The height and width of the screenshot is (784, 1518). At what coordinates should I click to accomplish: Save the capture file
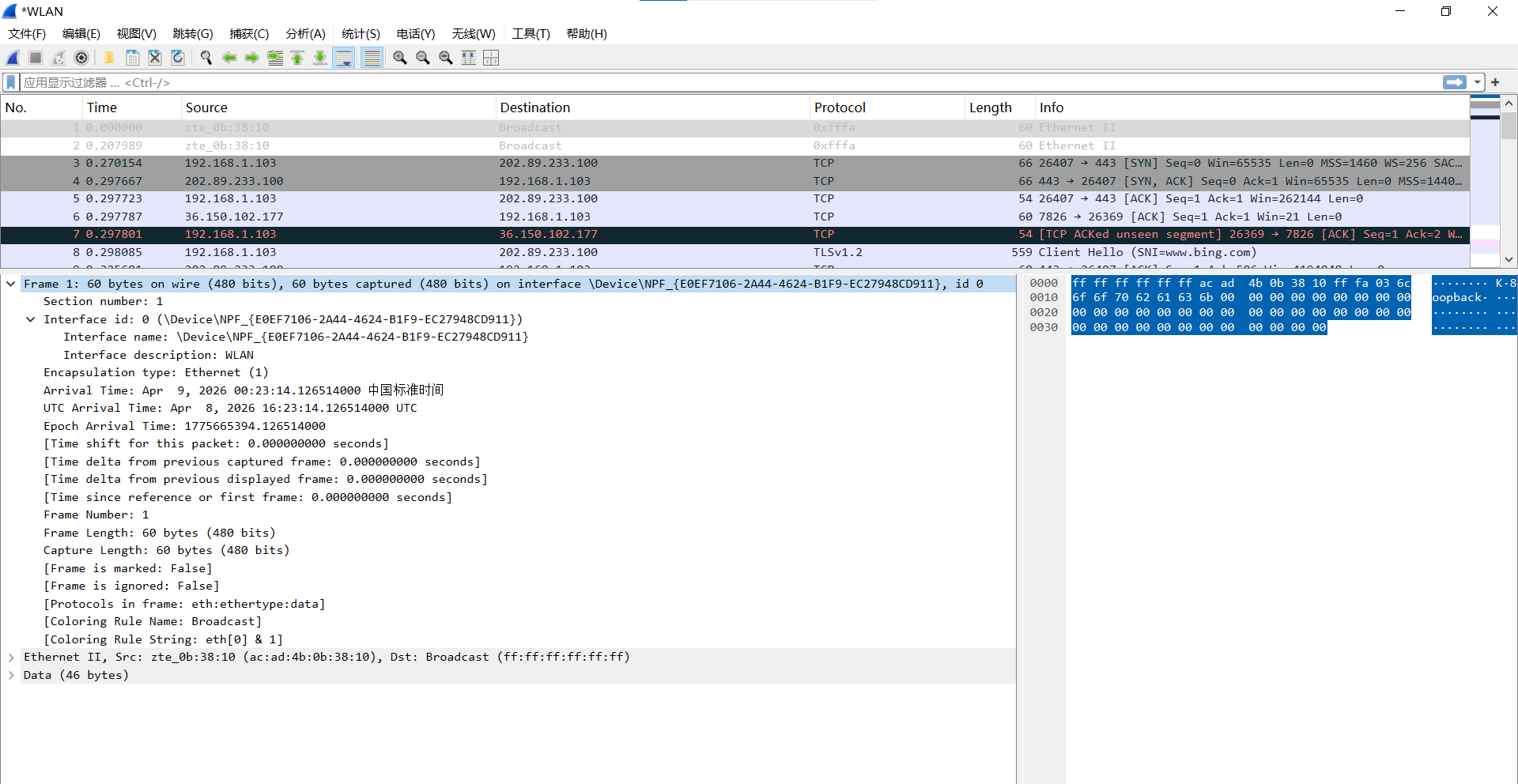pos(132,58)
